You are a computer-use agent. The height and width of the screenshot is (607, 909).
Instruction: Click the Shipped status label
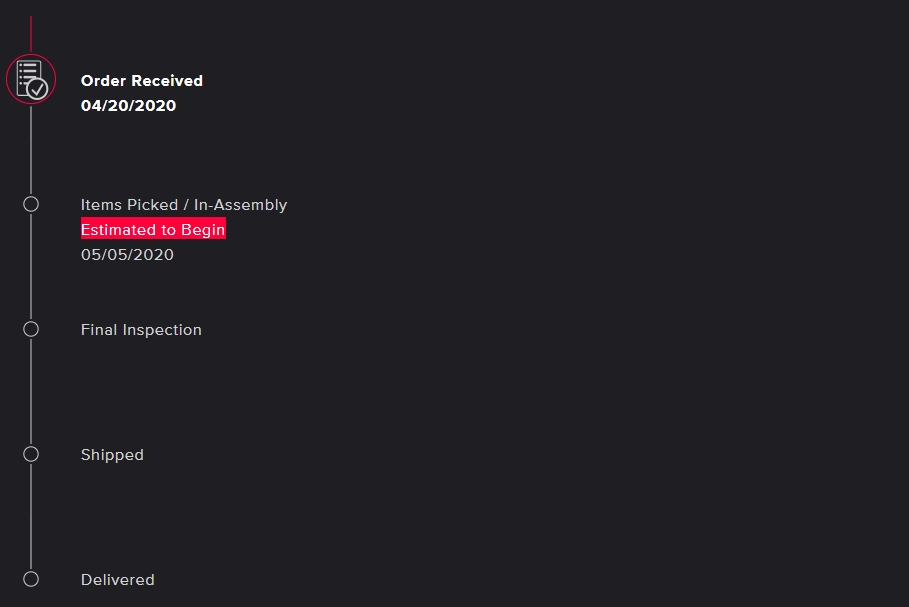pyautogui.click(x=112, y=455)
